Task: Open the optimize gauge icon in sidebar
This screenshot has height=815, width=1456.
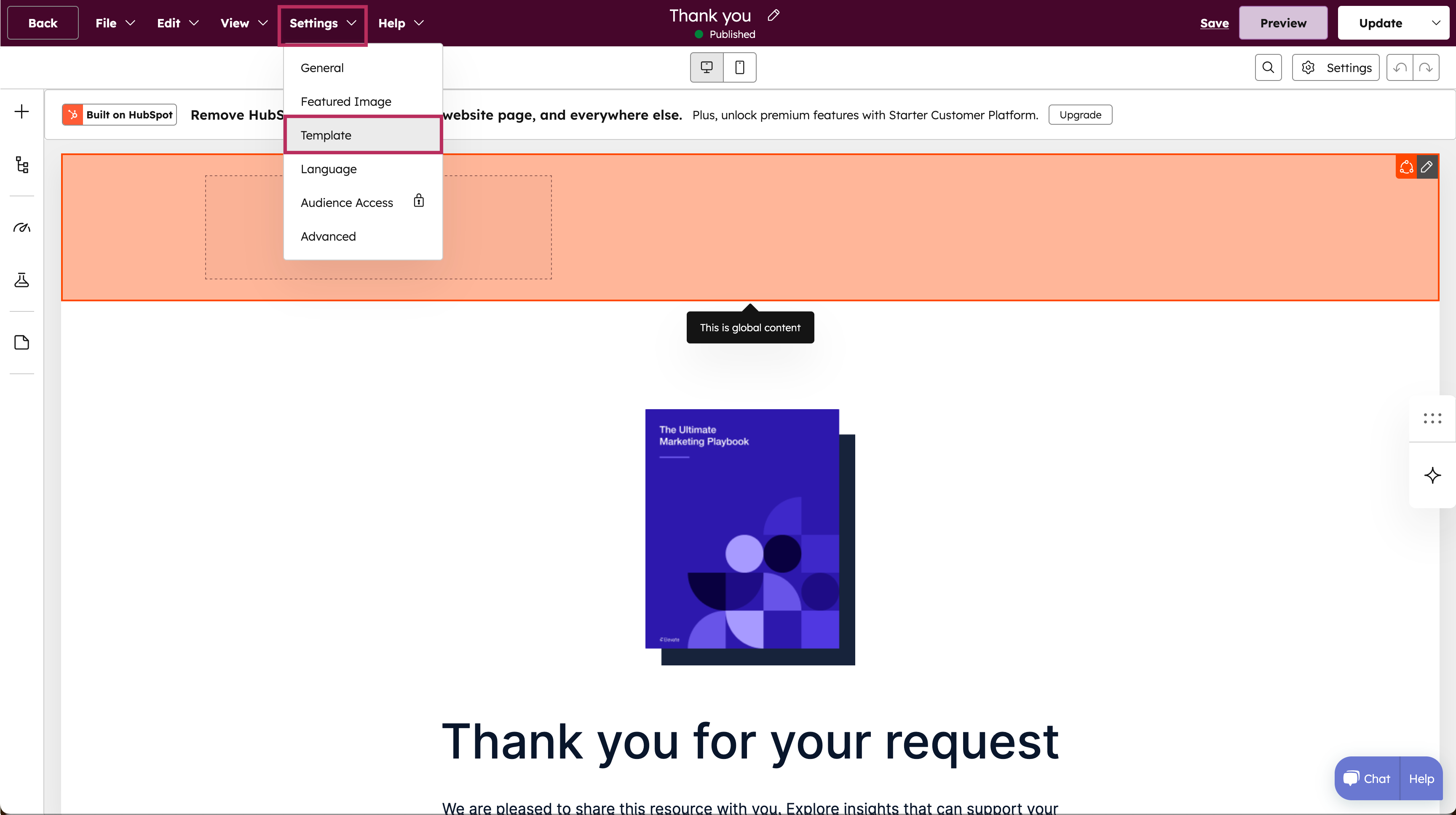Action: [x=21, y=227]
